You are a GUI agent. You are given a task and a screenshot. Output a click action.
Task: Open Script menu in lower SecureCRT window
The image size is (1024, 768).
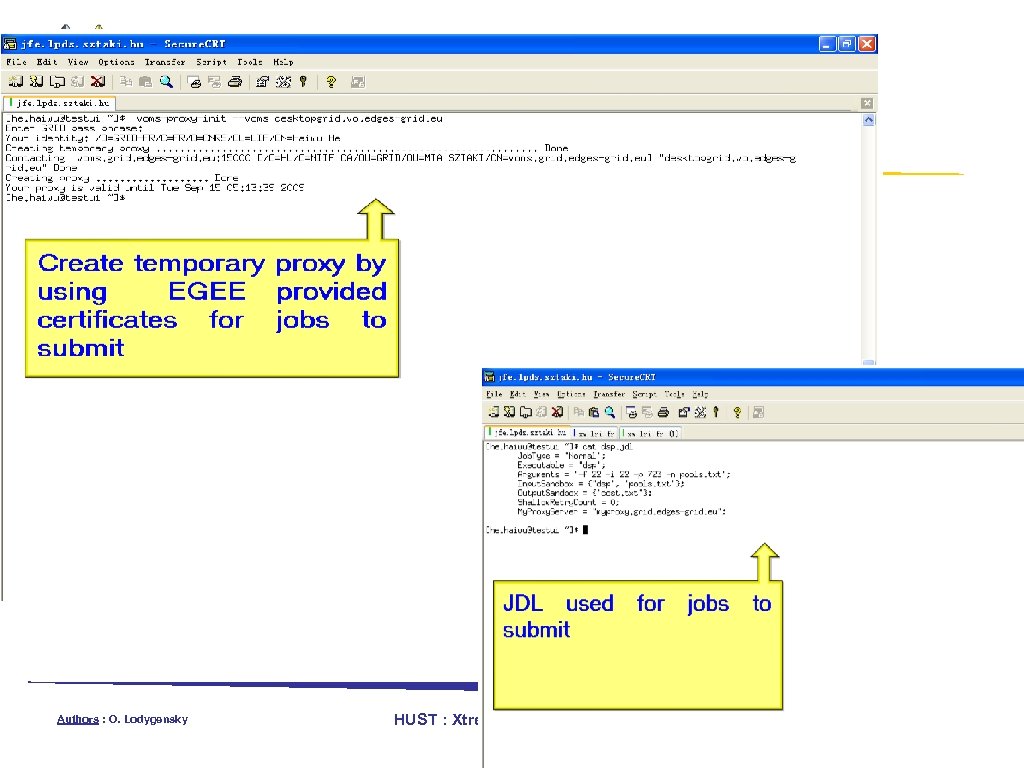click(645, 394)
